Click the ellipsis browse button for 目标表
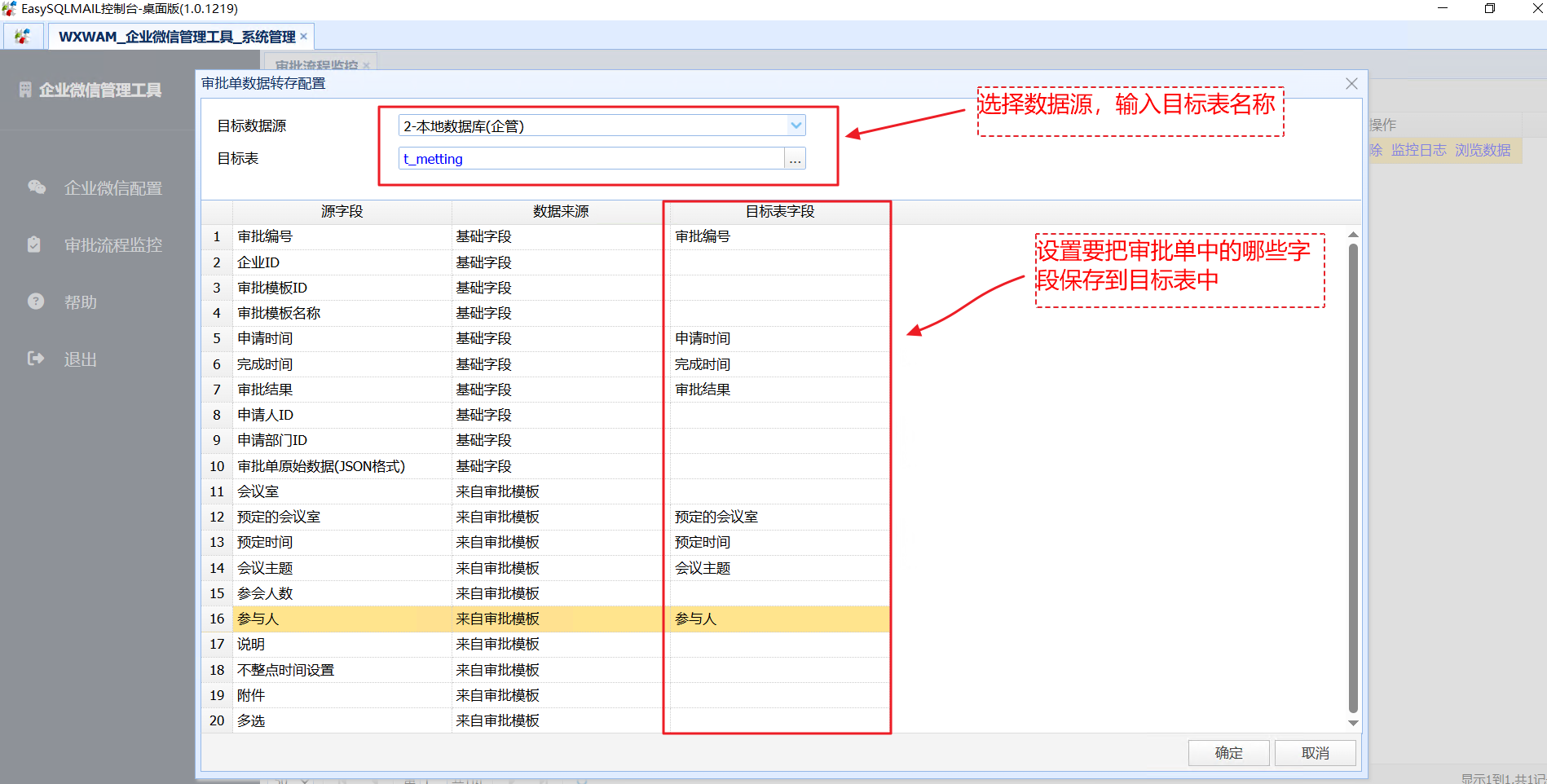This screenshot has height=784, width=1547. (x=795, y=159)
